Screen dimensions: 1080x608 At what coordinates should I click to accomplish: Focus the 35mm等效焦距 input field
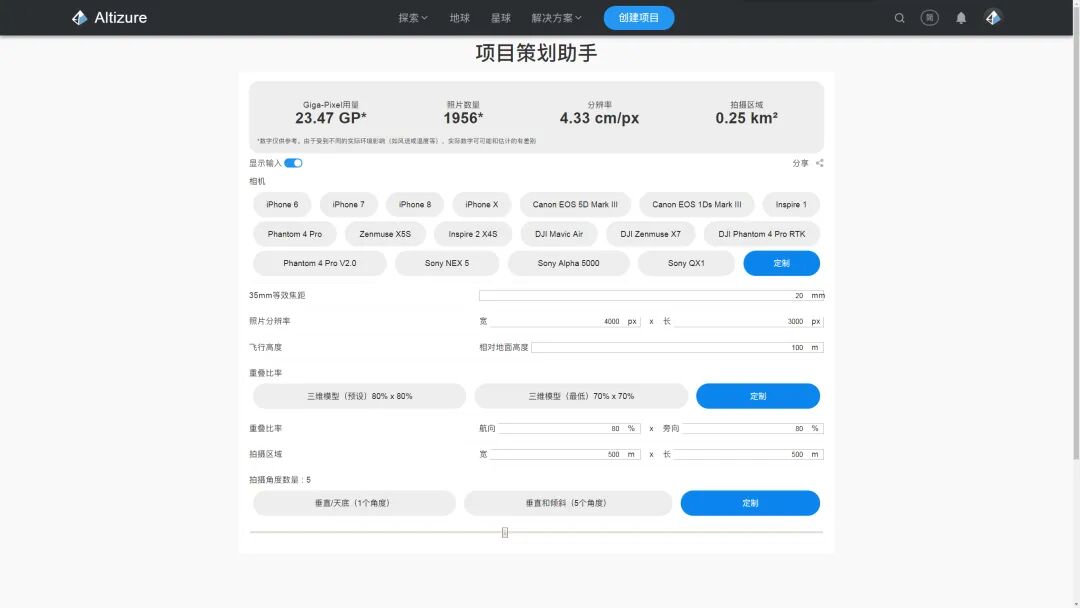tap(651, 295)
